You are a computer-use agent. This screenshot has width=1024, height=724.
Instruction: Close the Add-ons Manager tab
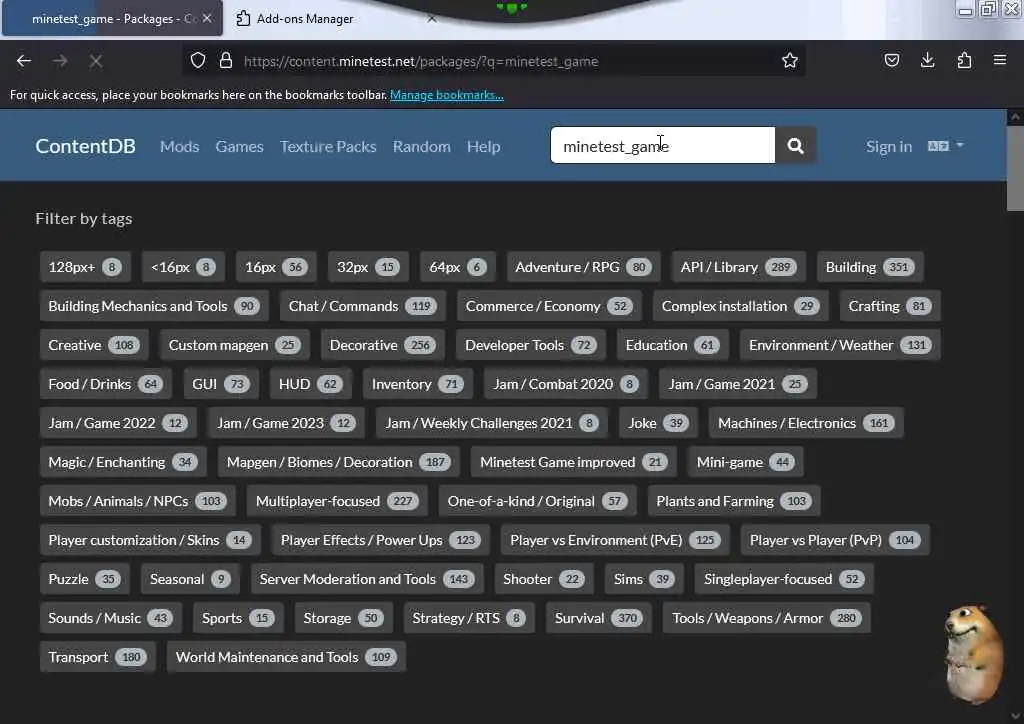point(432,19)
